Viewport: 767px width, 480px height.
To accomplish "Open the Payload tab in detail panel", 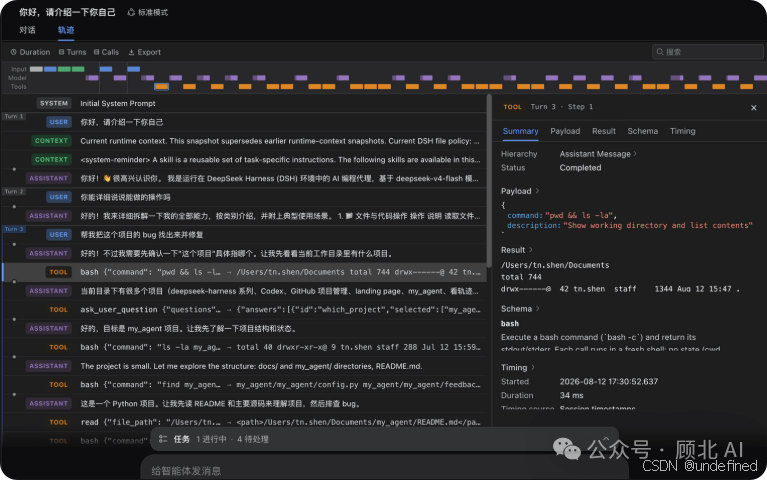I will (565, 131).
